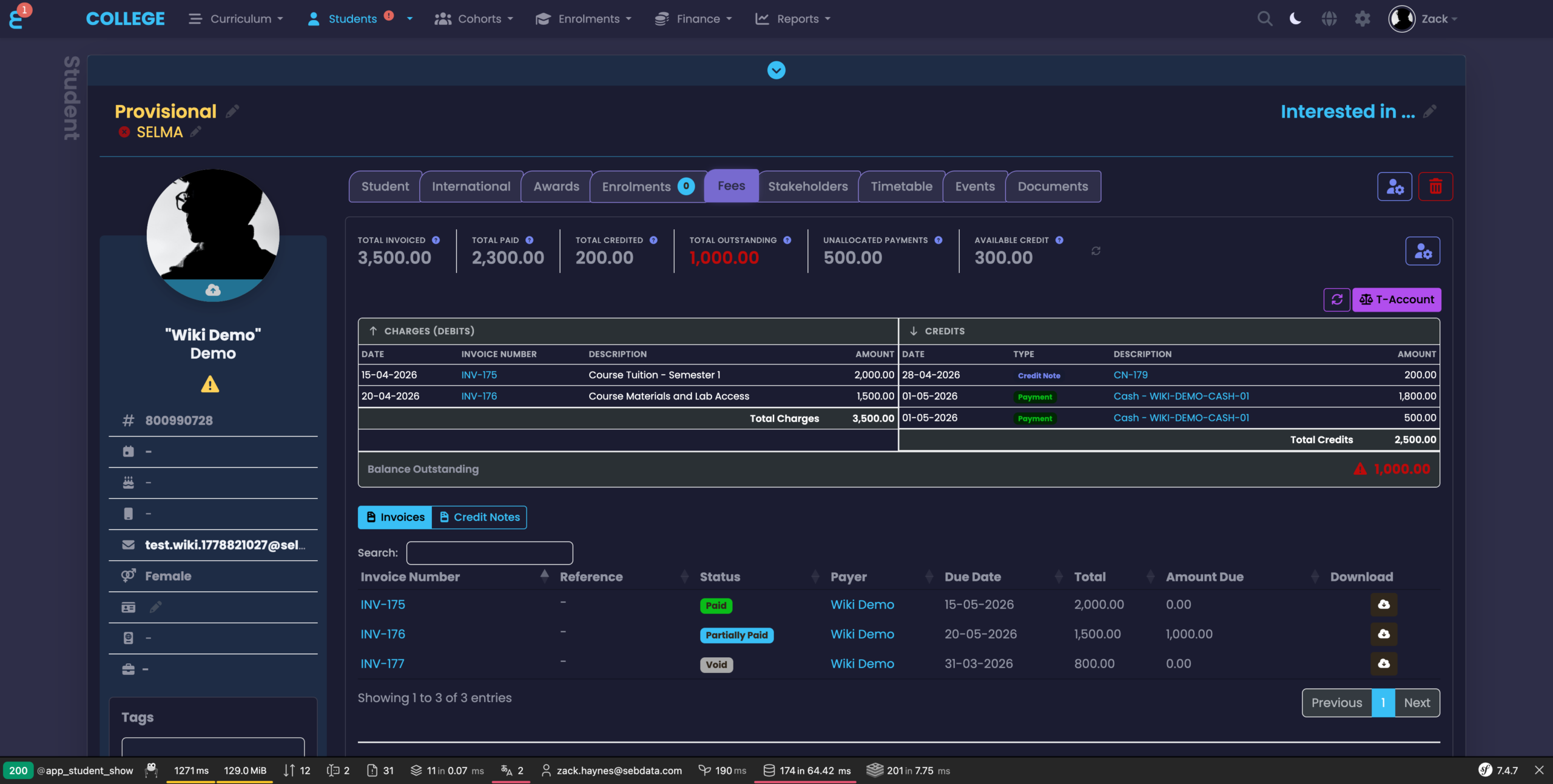
Task: Open the Zack user menu
Action: (x=1423, y=19)
